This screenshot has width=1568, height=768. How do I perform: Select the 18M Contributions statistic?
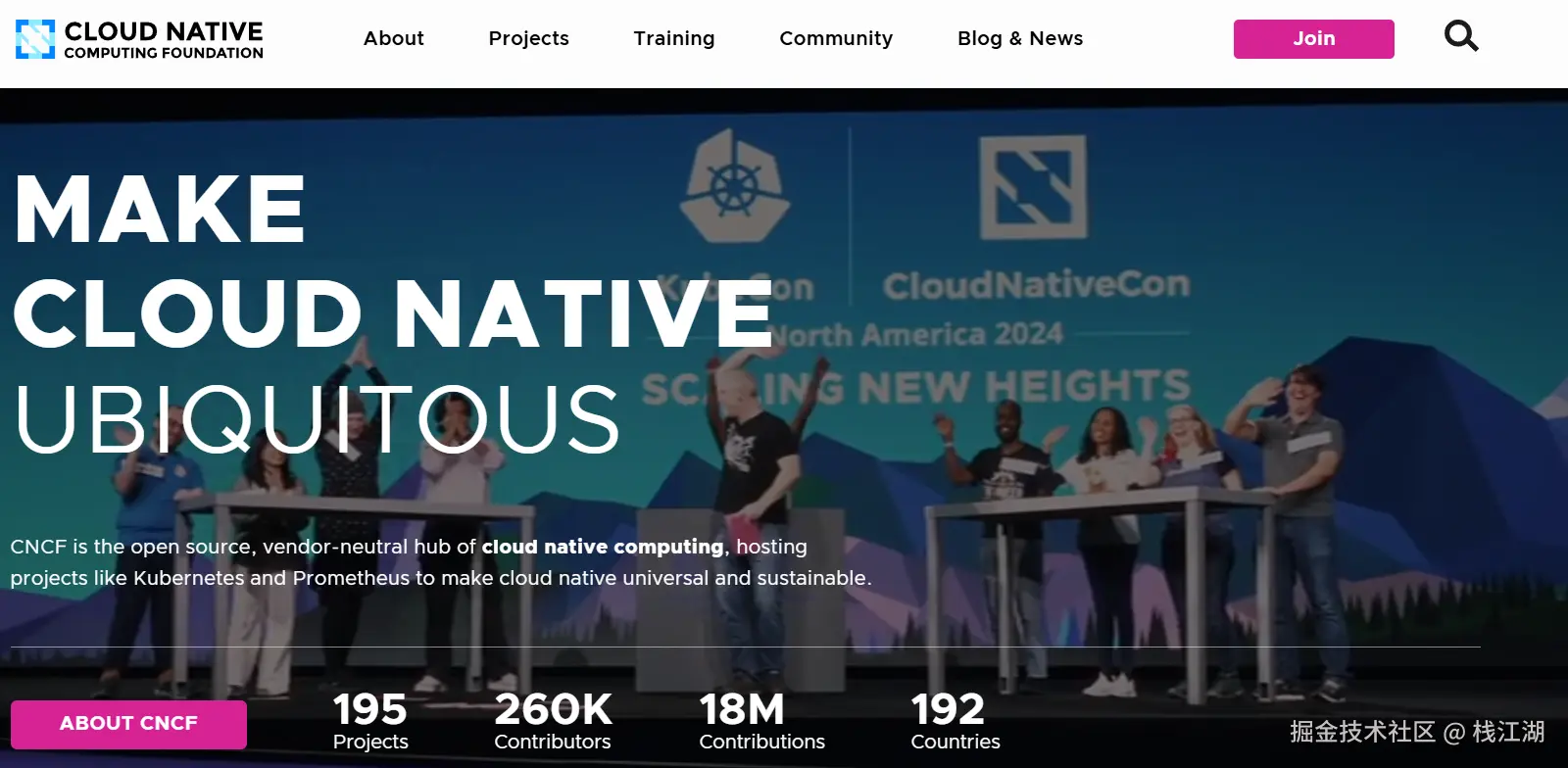point(761,721)
